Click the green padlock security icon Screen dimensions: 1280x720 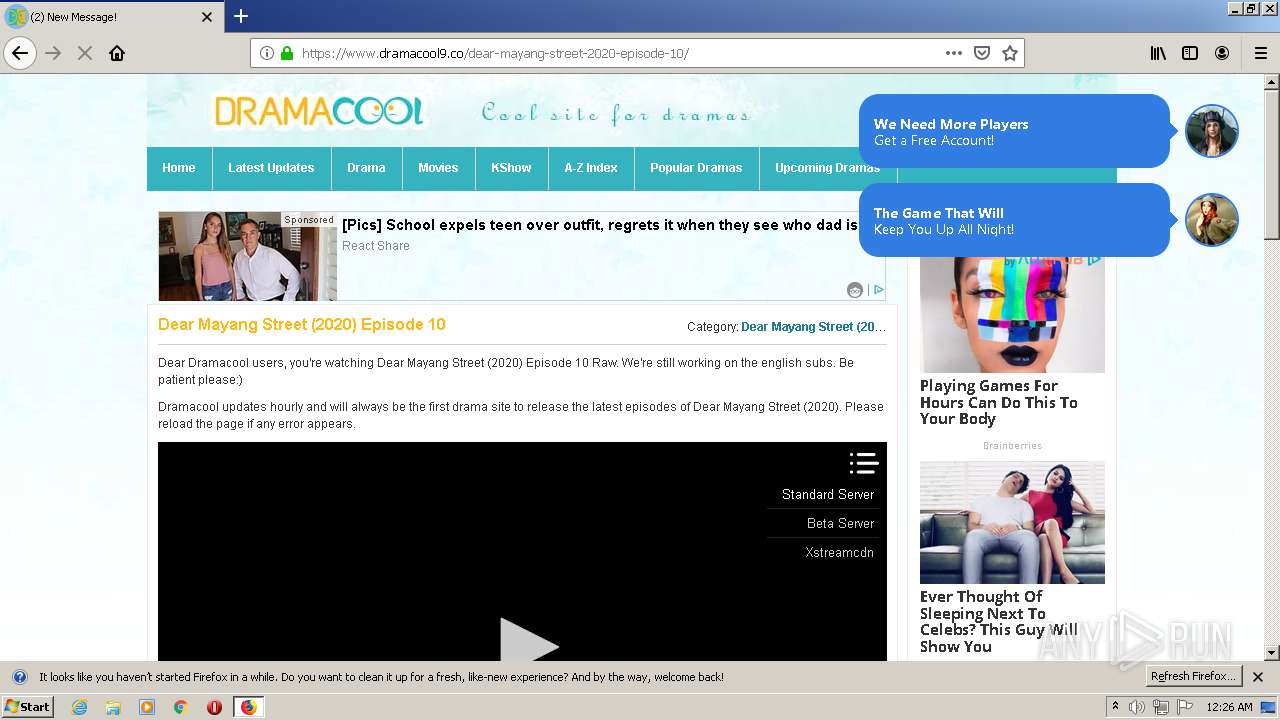point(287,53)
